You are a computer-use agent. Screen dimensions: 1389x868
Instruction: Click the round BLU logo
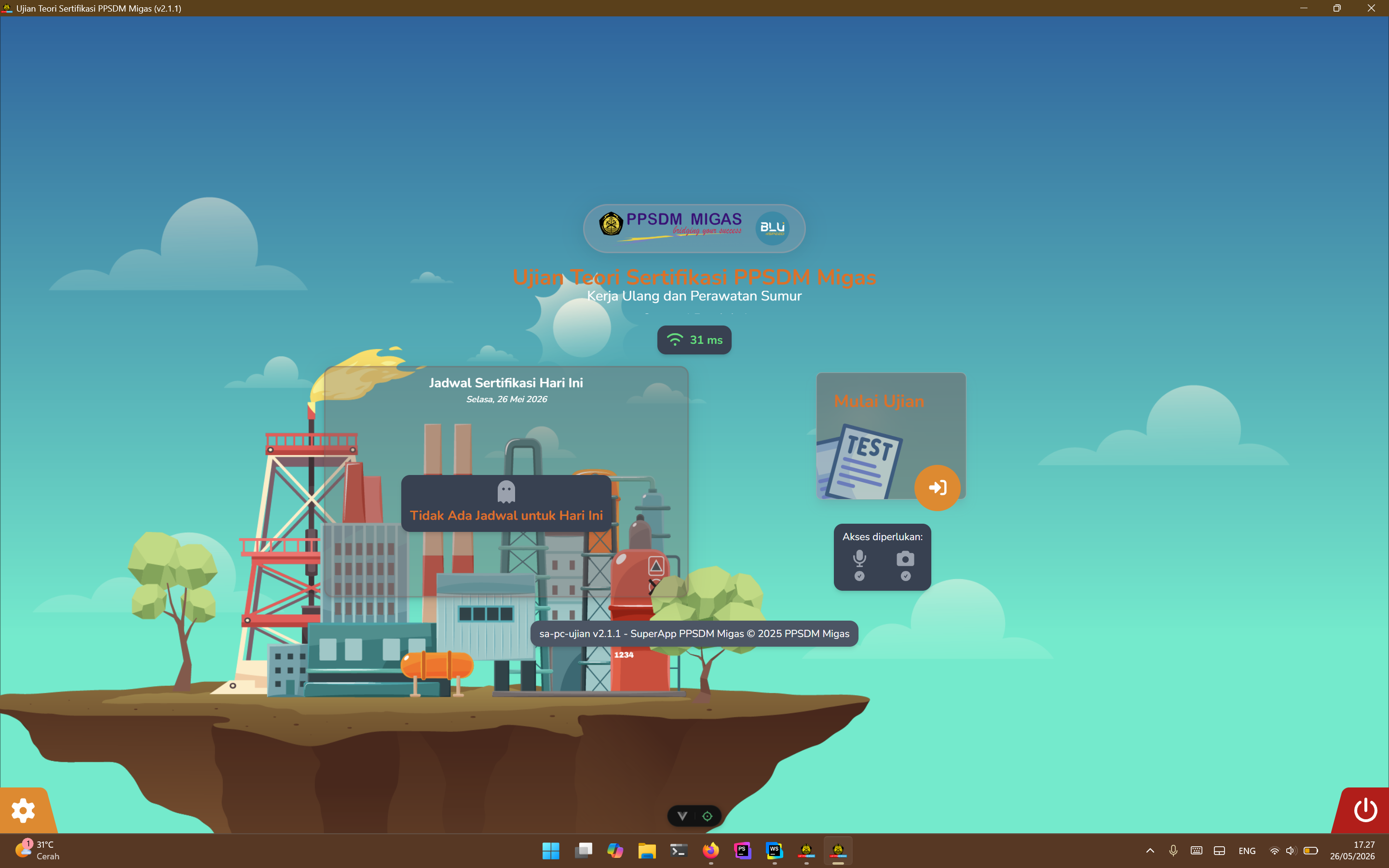[x=772, y=228]
